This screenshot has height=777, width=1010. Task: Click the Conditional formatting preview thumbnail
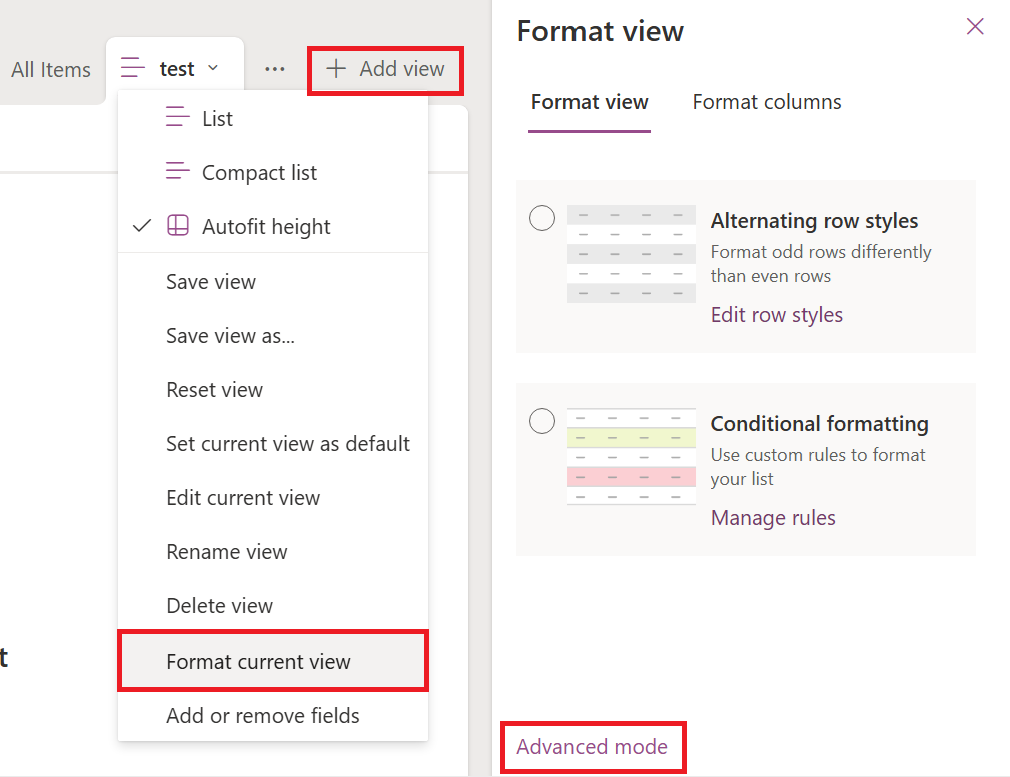click(631, 455)
